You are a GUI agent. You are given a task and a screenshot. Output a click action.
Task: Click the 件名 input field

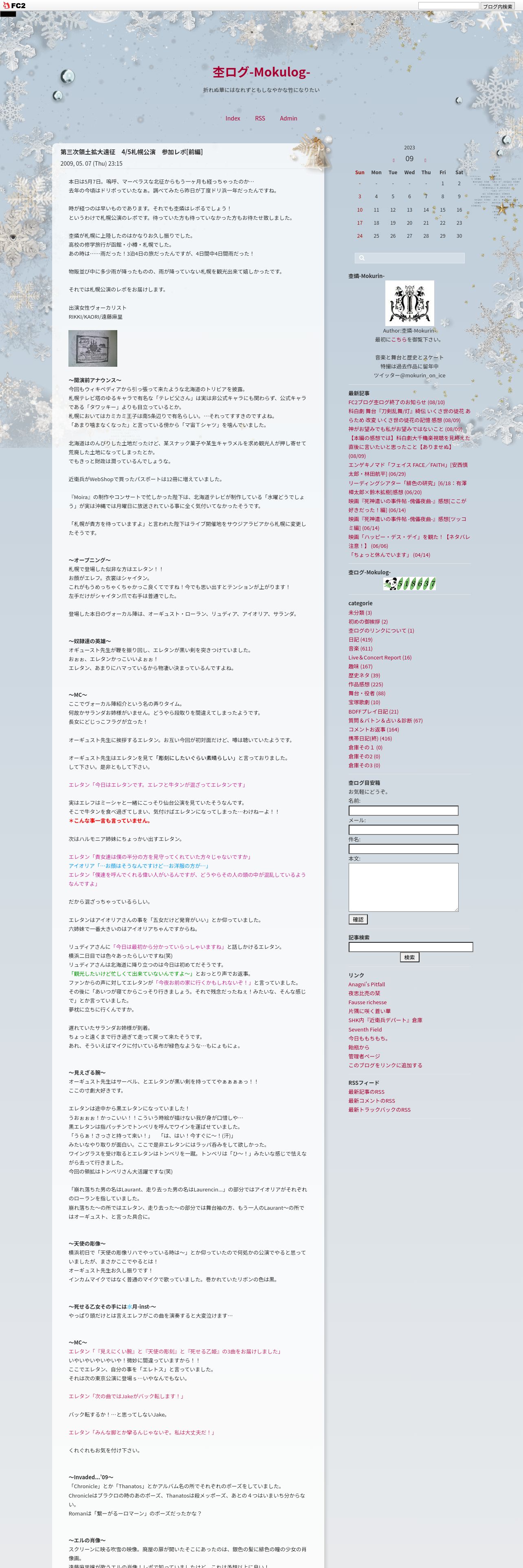tap(403, 849)
